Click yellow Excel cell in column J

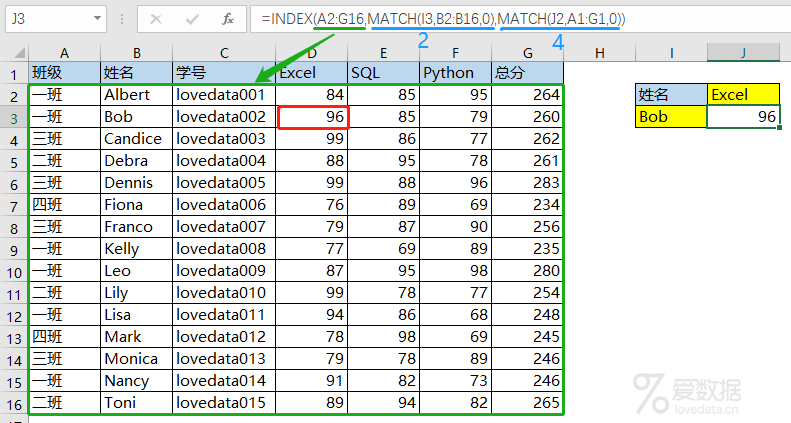(x=744, y=95)
